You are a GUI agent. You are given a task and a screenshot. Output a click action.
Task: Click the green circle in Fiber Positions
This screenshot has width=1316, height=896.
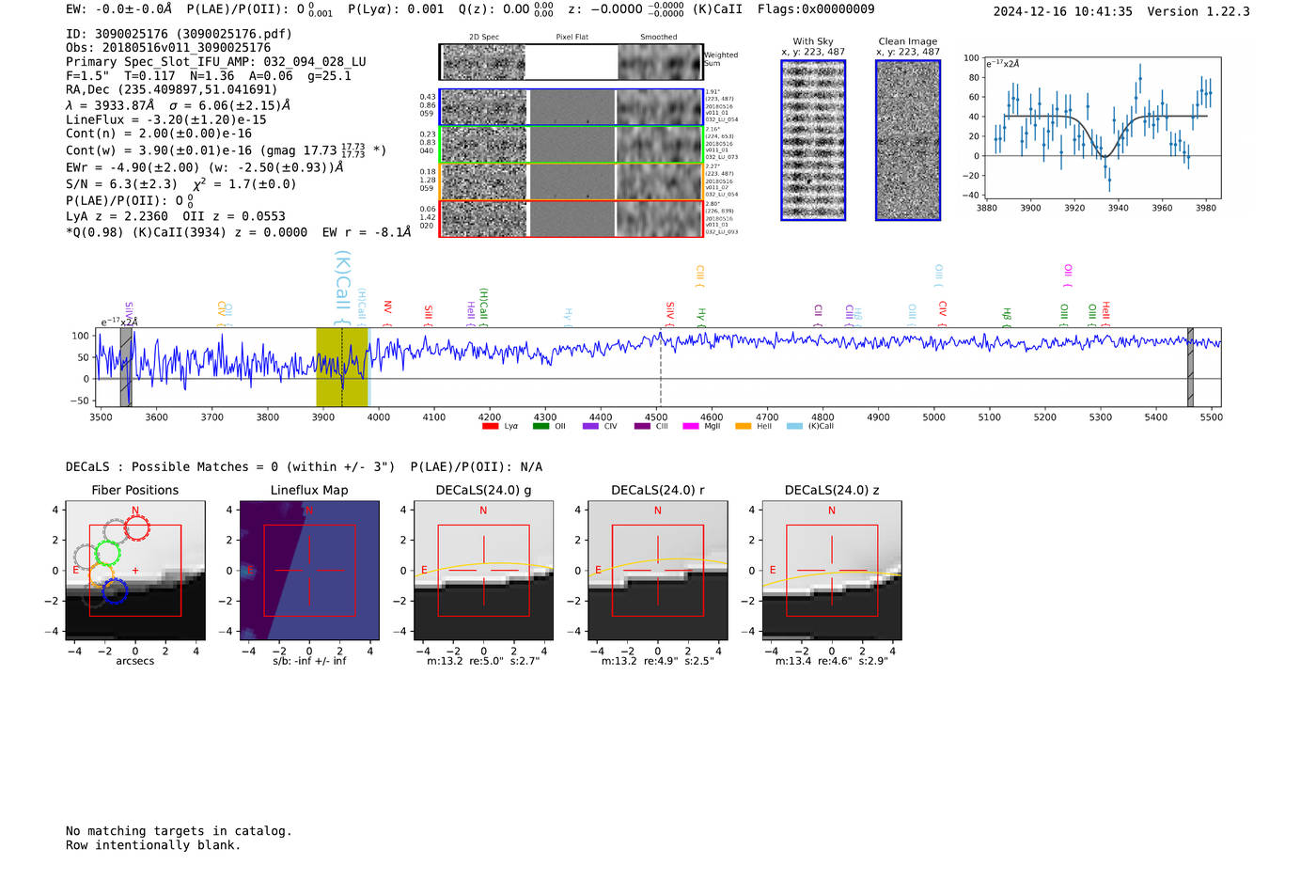(107, 553)
